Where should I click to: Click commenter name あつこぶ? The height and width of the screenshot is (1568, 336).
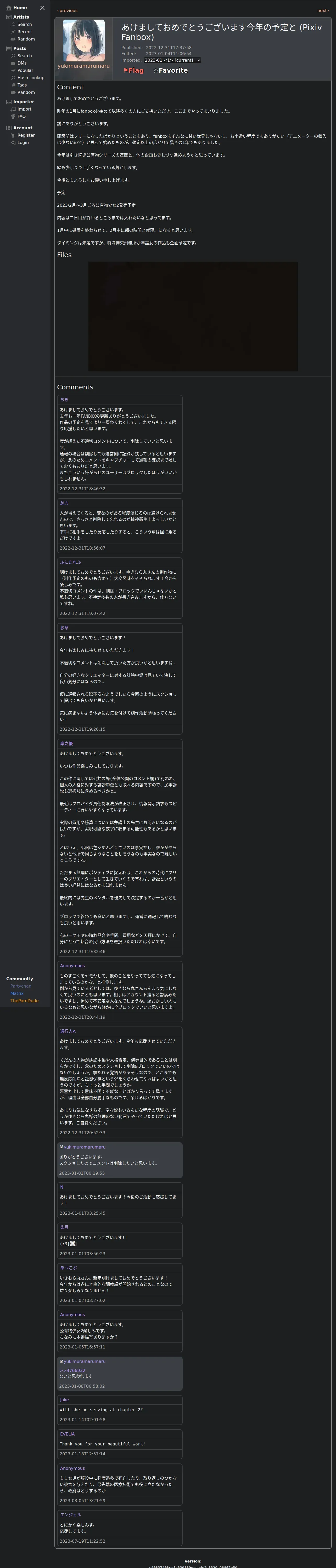[68, 1268]
